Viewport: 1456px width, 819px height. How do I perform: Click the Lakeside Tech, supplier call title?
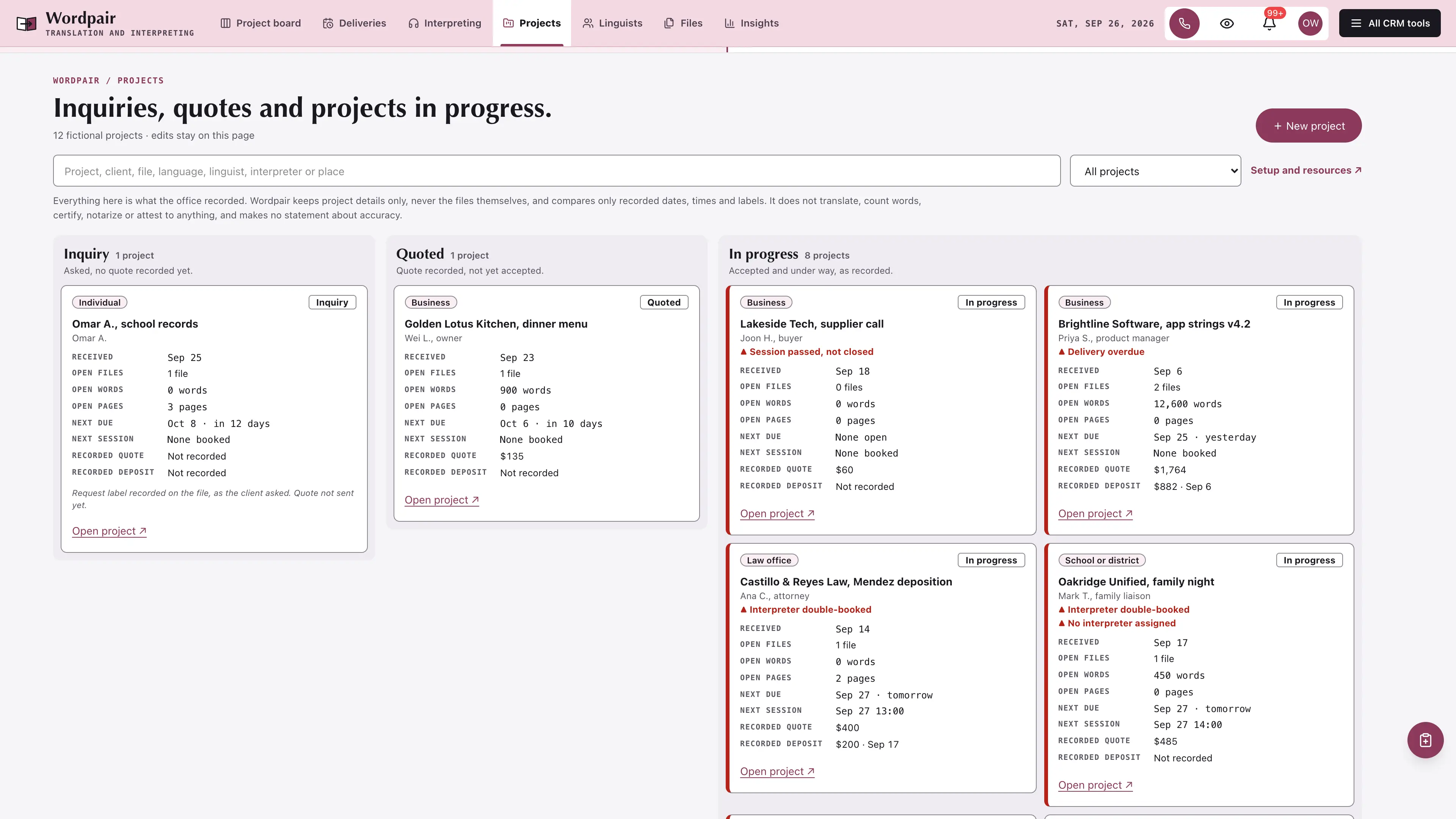click(812, 324)
